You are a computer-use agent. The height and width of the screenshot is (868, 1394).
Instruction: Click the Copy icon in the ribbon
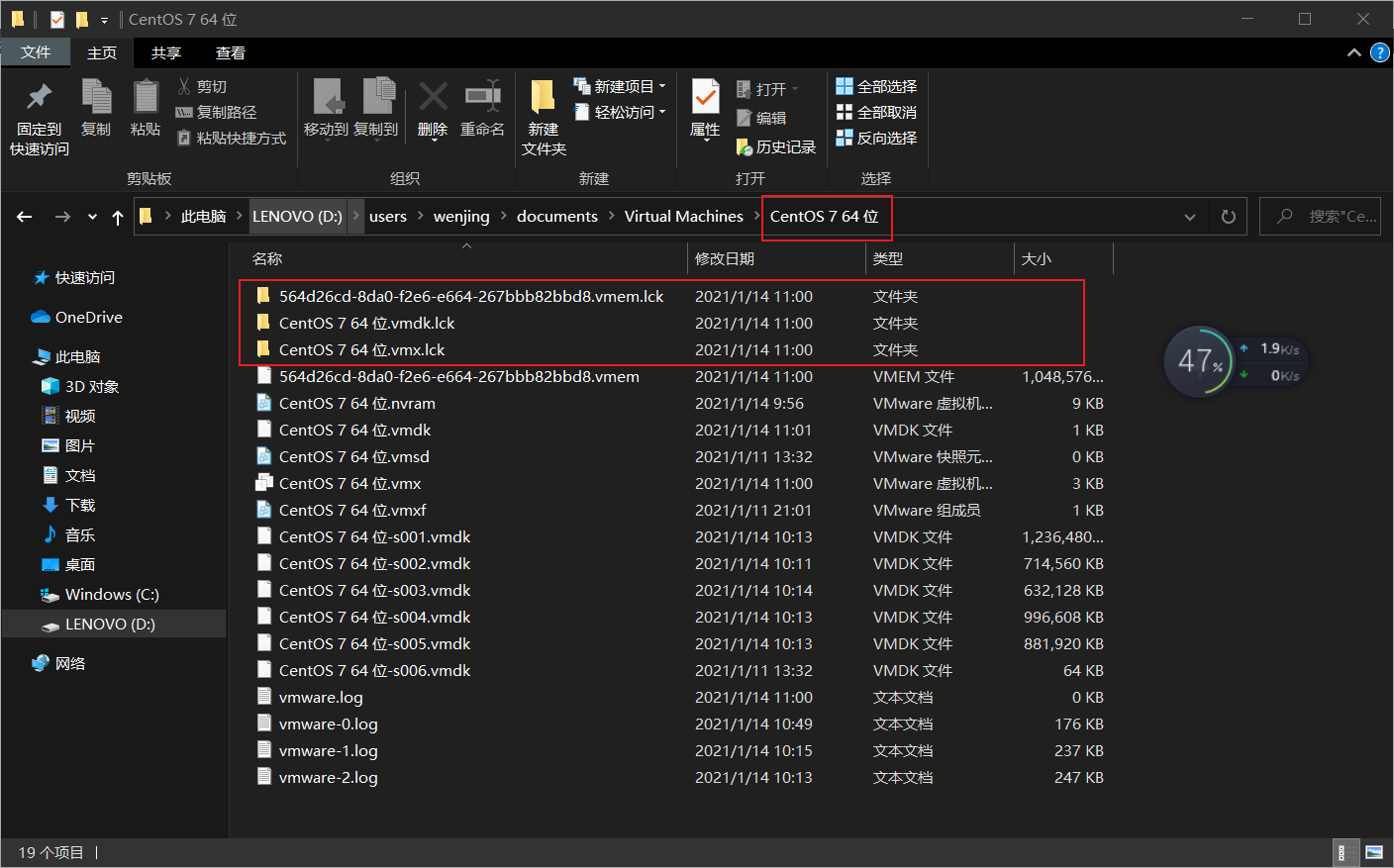(x=96, y=97)
